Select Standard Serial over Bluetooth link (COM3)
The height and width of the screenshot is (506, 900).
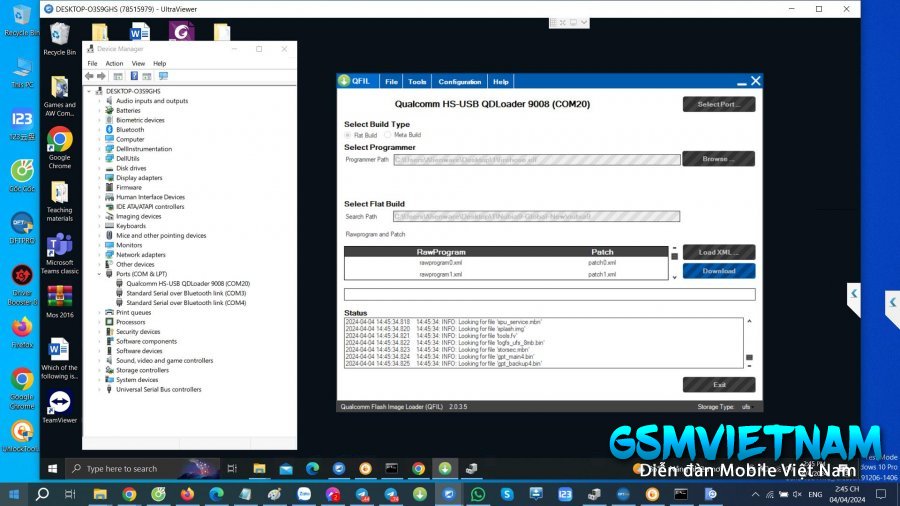coord(186,293)
